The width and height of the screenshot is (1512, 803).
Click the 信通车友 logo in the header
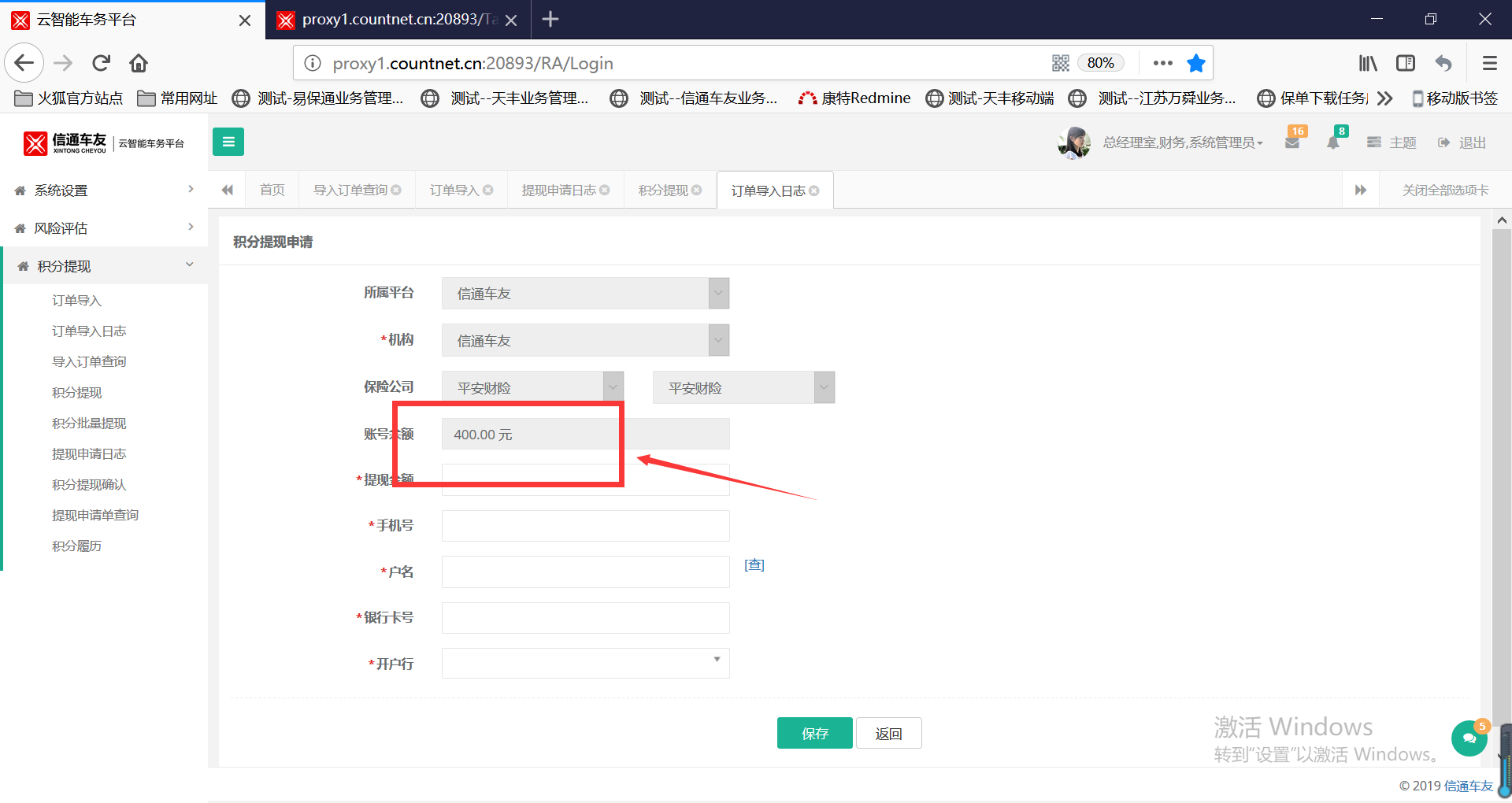click(x=104, y=142)
